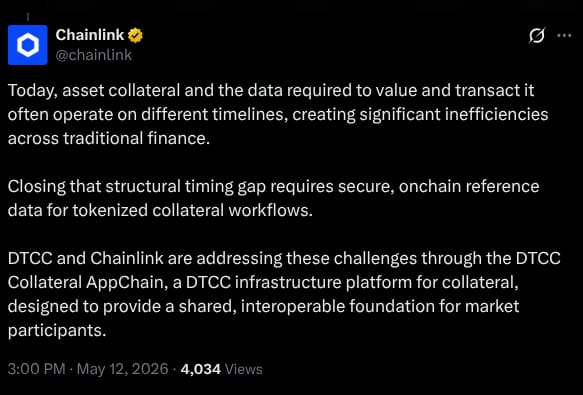The width and height of the screenshot is (583, 395).
Task: Click the Views label
Action: 244,369
